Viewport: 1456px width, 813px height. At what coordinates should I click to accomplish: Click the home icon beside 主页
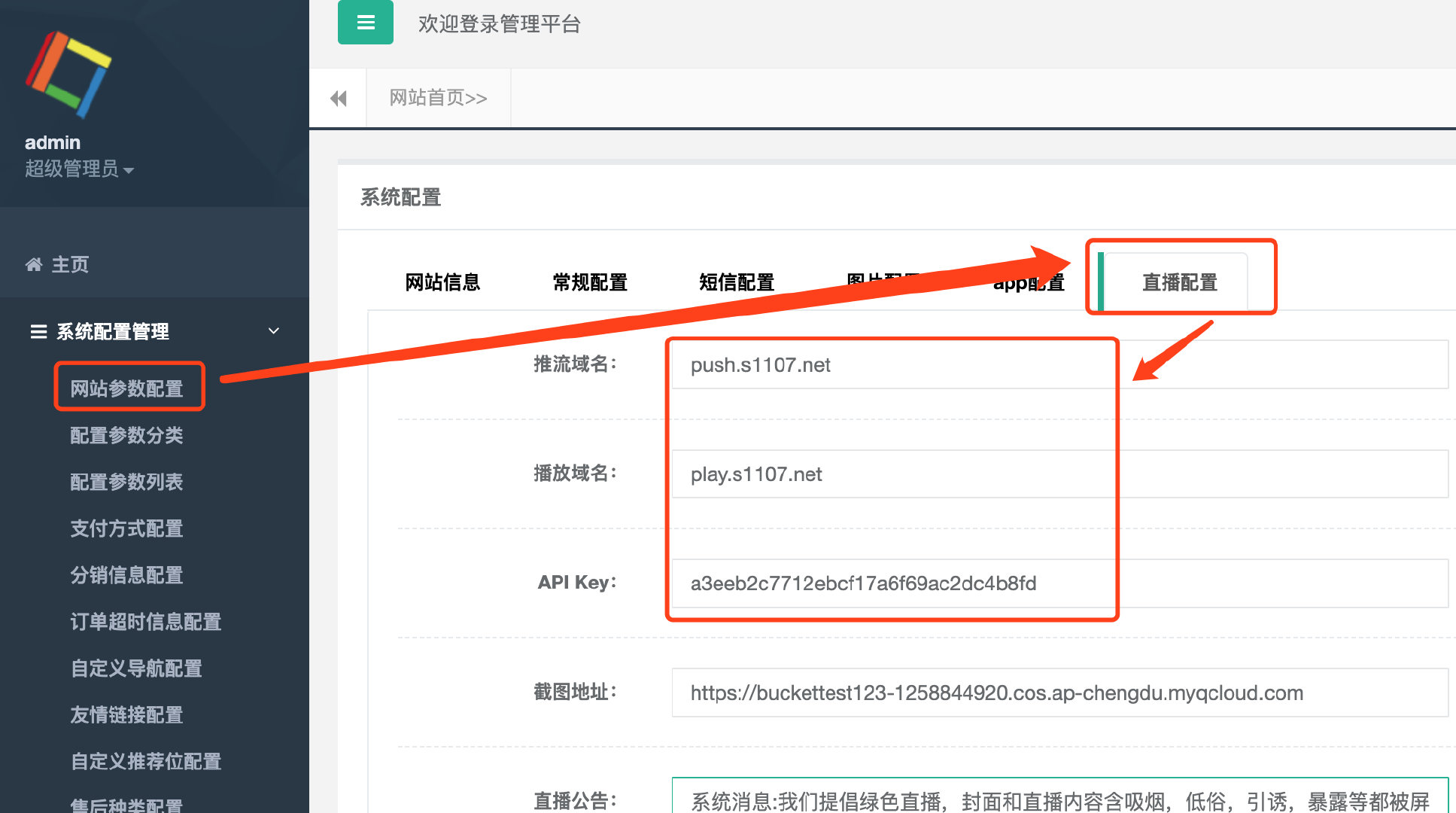tap(34, 264)
